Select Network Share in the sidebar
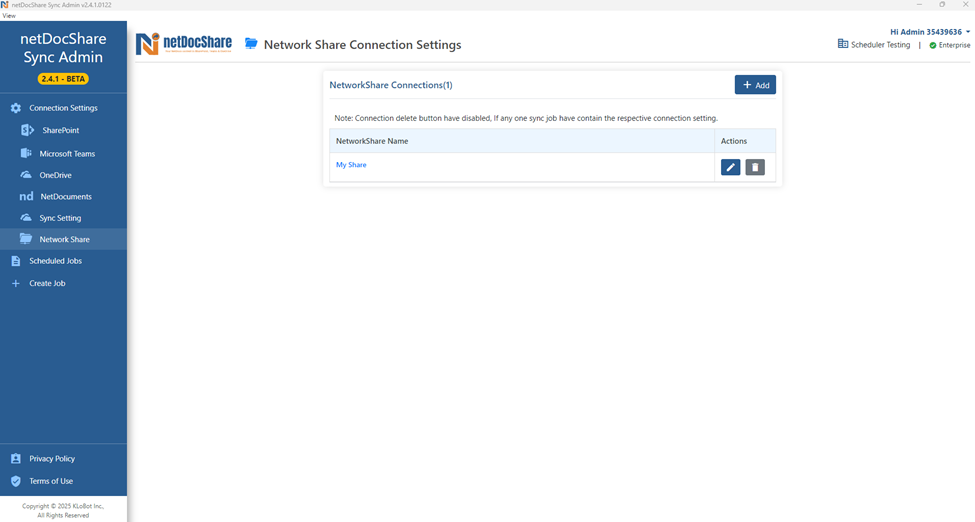Viewport: 975px width, 522px height. (63, 239)
